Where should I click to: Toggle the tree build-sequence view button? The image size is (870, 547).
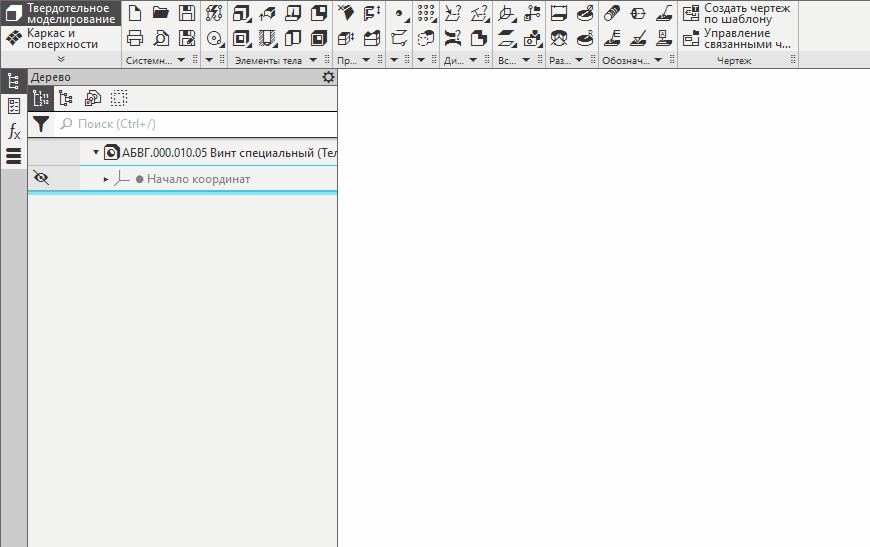pyautogui.click(x=41, y=98)
